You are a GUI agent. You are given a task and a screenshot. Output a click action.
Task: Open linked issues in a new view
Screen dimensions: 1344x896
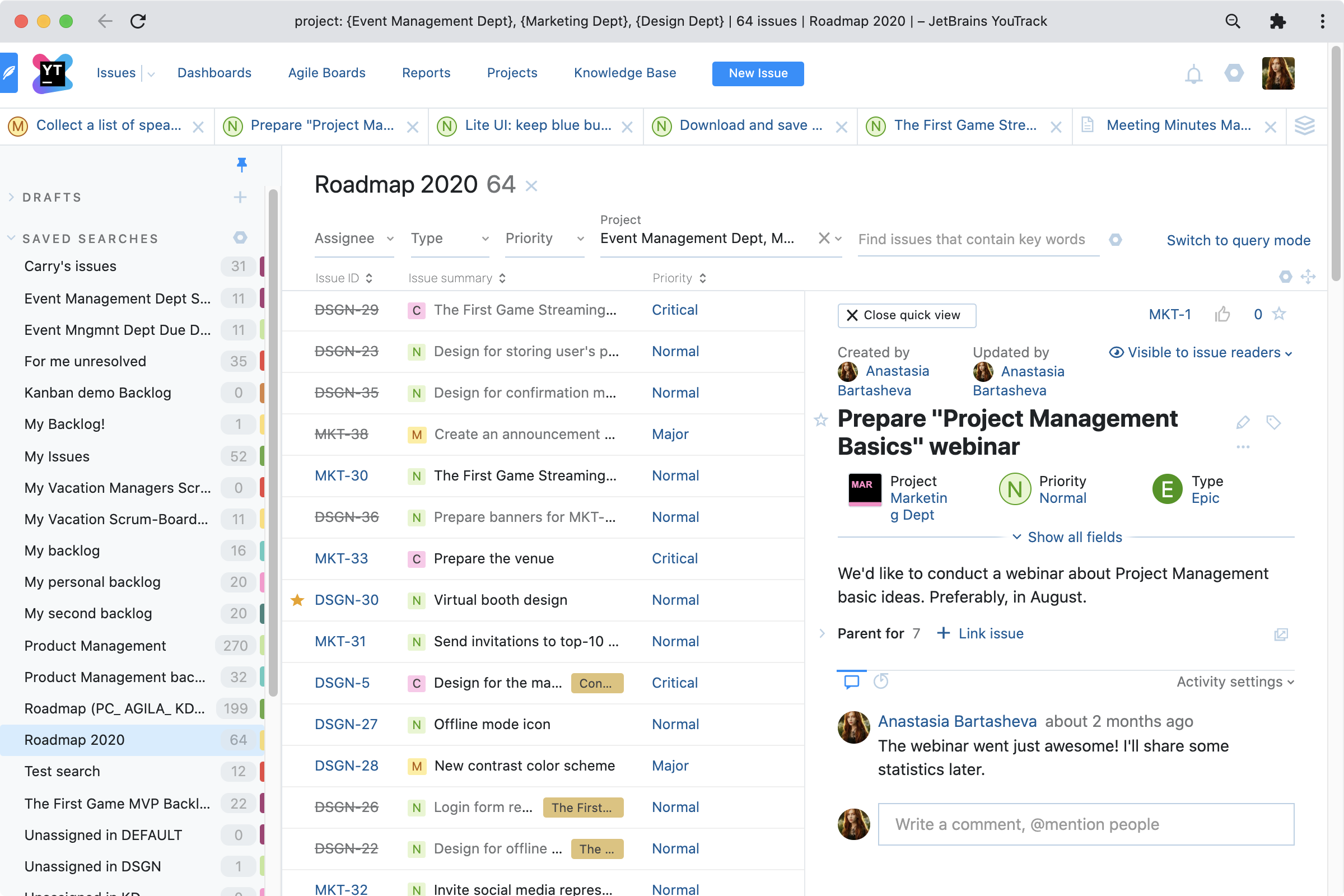pos(1281,634)
